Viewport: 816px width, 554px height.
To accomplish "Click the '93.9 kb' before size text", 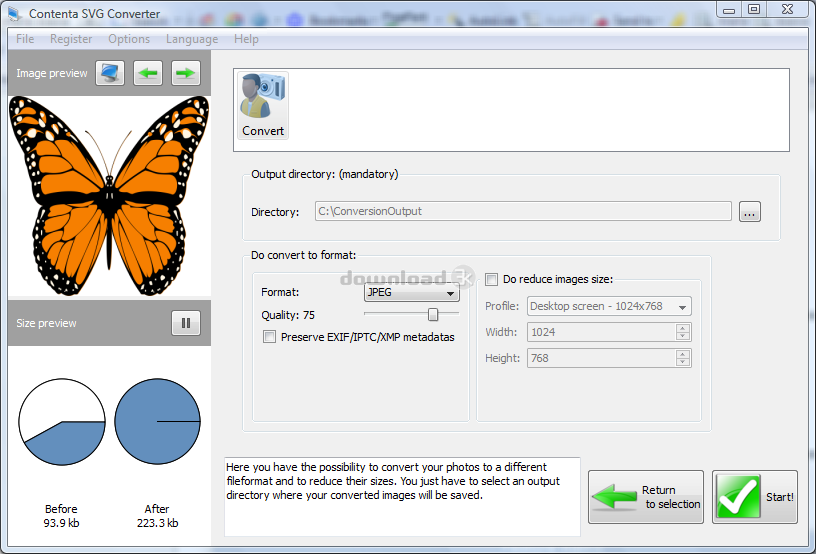I will (61, 523).
